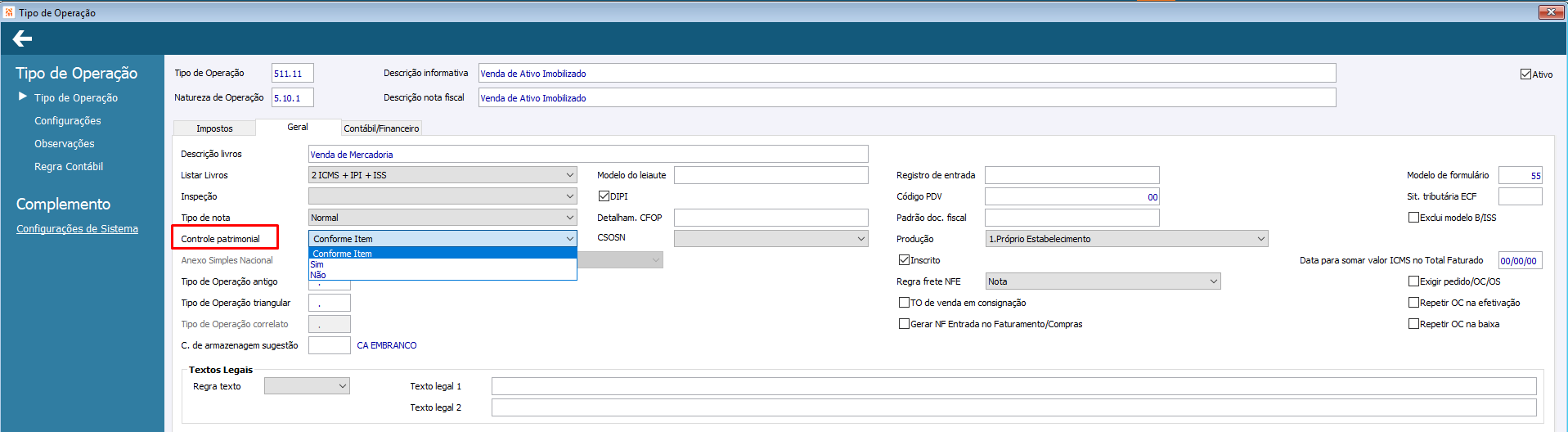1568x432 pixels.
Task: Click the Texto legal 2 field
Action: click(1014, 407)
